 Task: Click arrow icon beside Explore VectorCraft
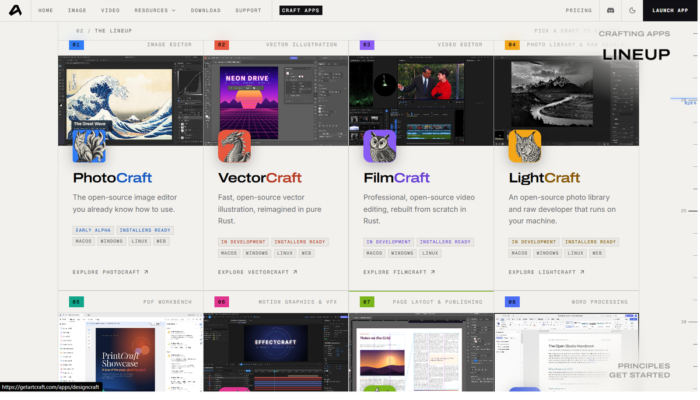coord(295,272)
